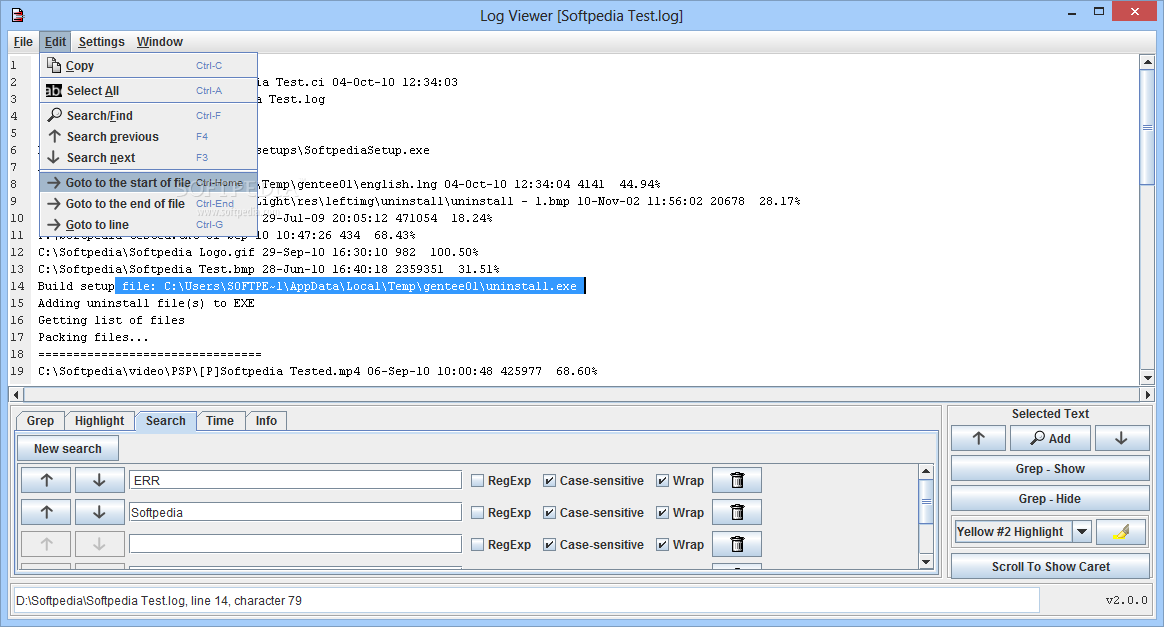Enable RegExp for Softpedia search
The image size is (1164, 627).
pos(477,513)
